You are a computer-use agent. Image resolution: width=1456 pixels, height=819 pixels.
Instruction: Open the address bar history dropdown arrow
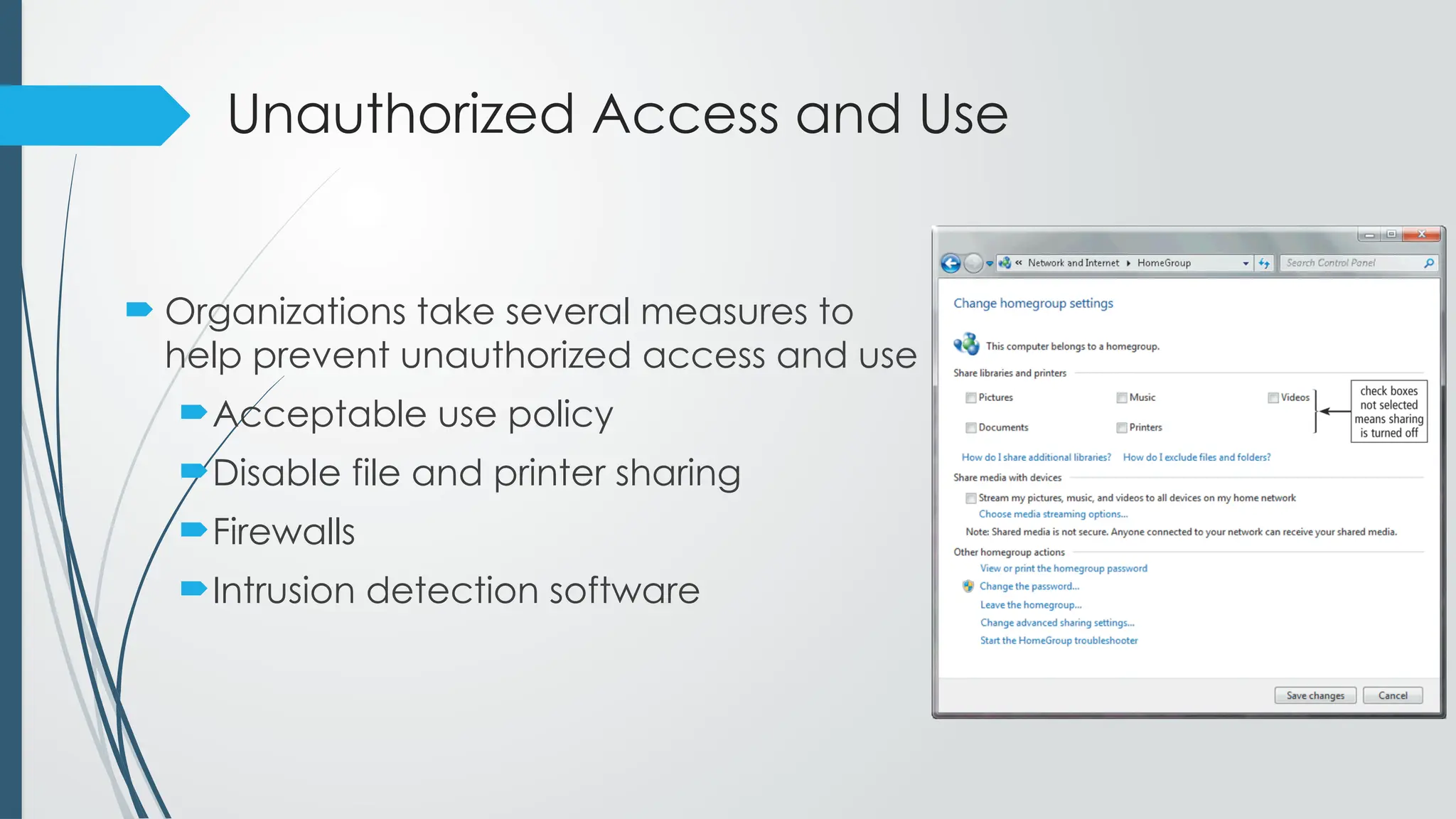(1246, 263)
